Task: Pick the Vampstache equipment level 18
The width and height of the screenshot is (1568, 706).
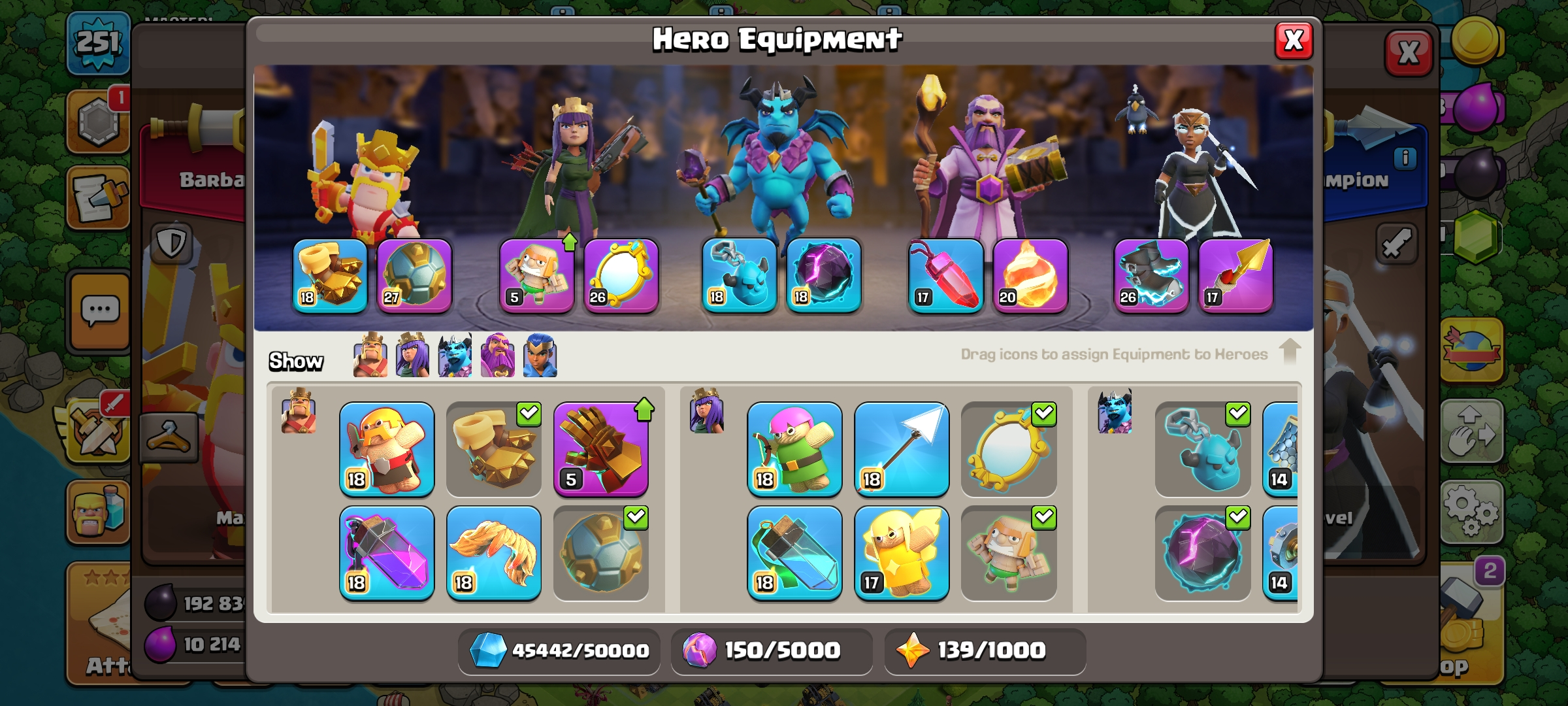Action: [494, 553]
